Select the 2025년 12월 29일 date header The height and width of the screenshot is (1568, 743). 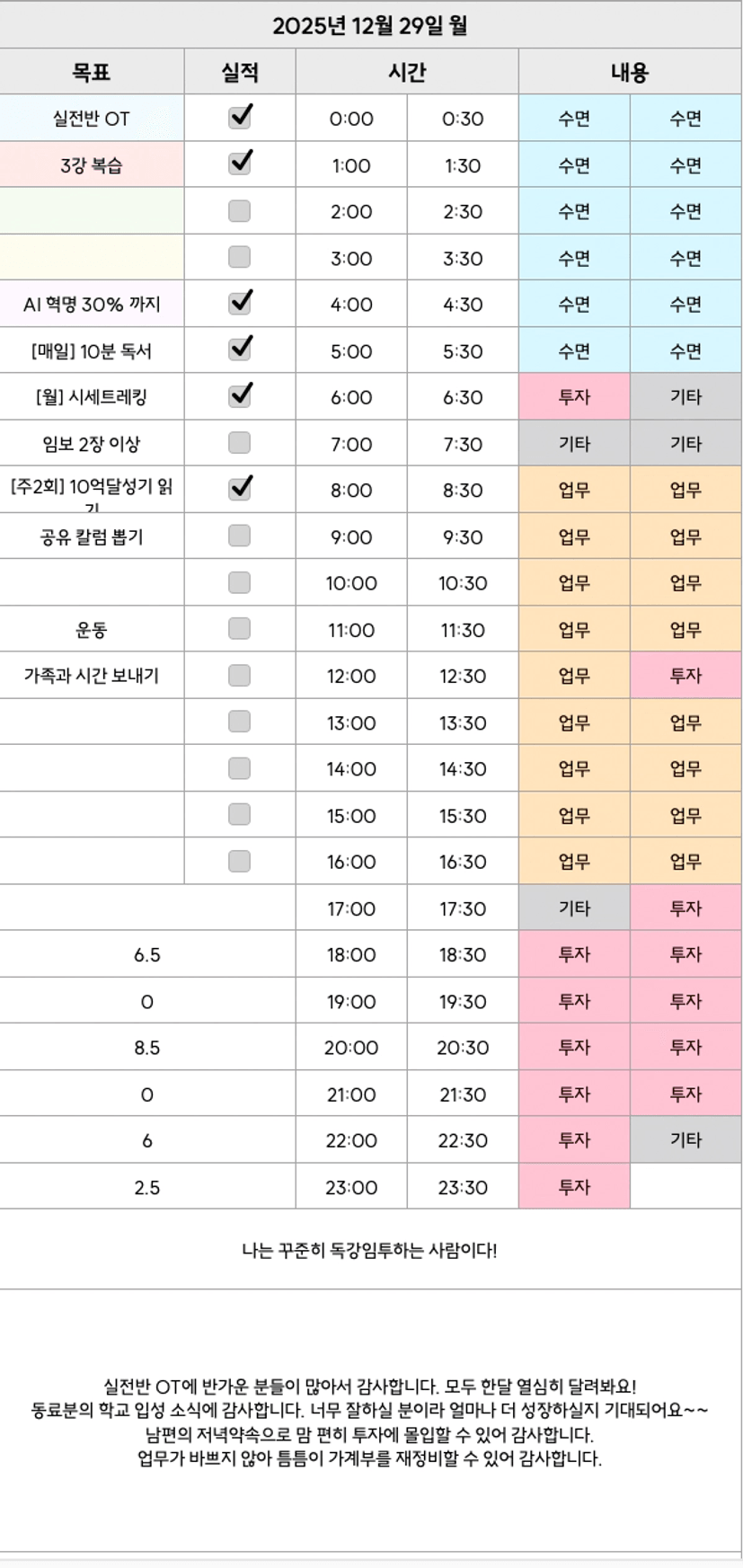(370, 25)
